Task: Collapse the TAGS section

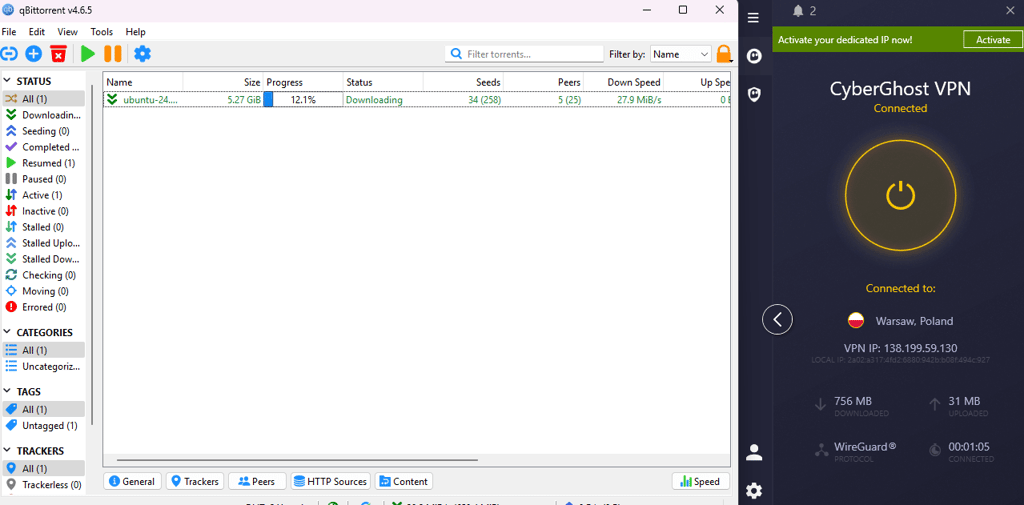Action: (x=8, y=391)
